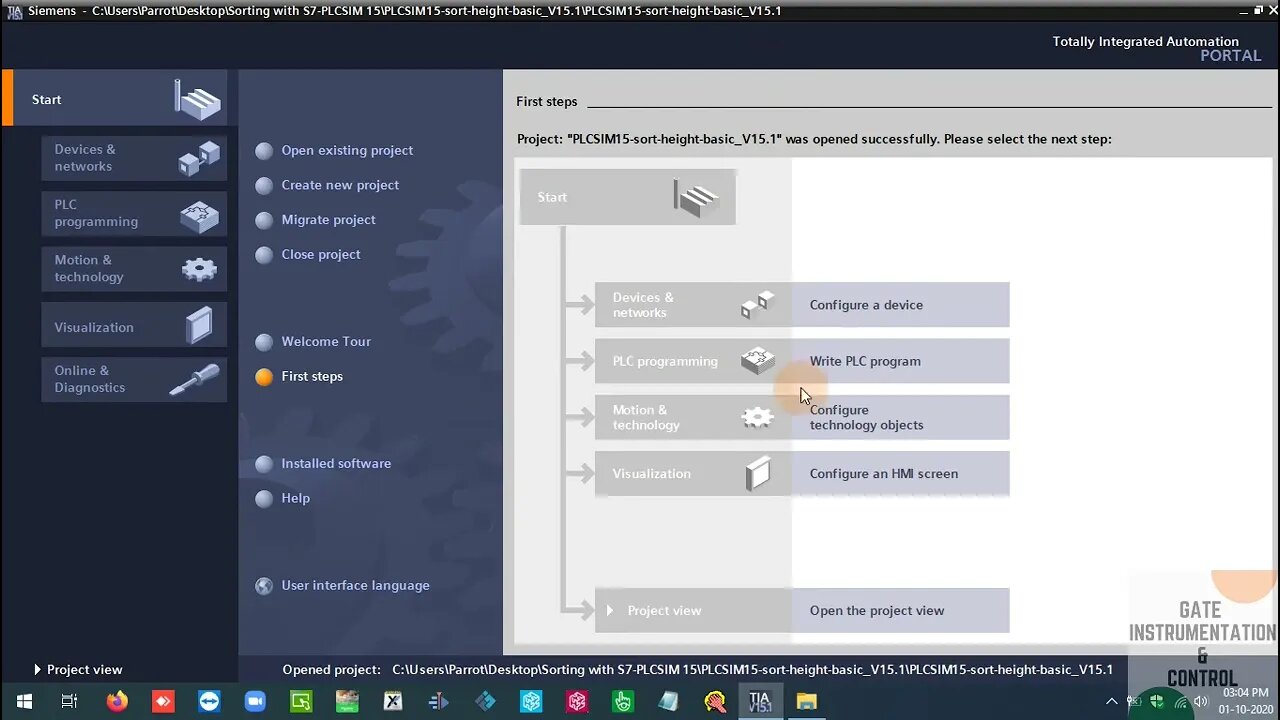Click Devices & networks label in First steps
The height and width of the screenshot is (720, 1280).
643,305
